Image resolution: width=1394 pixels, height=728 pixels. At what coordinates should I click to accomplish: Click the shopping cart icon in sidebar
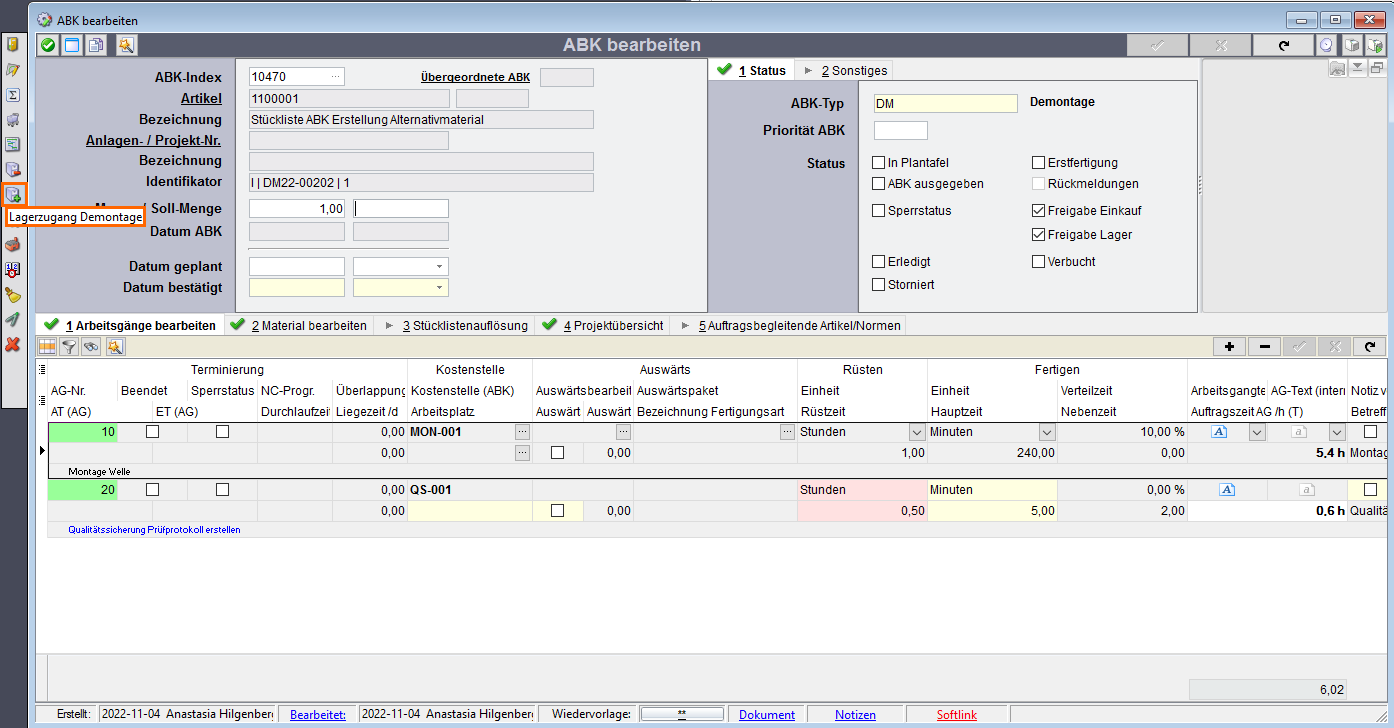[13, 120]
